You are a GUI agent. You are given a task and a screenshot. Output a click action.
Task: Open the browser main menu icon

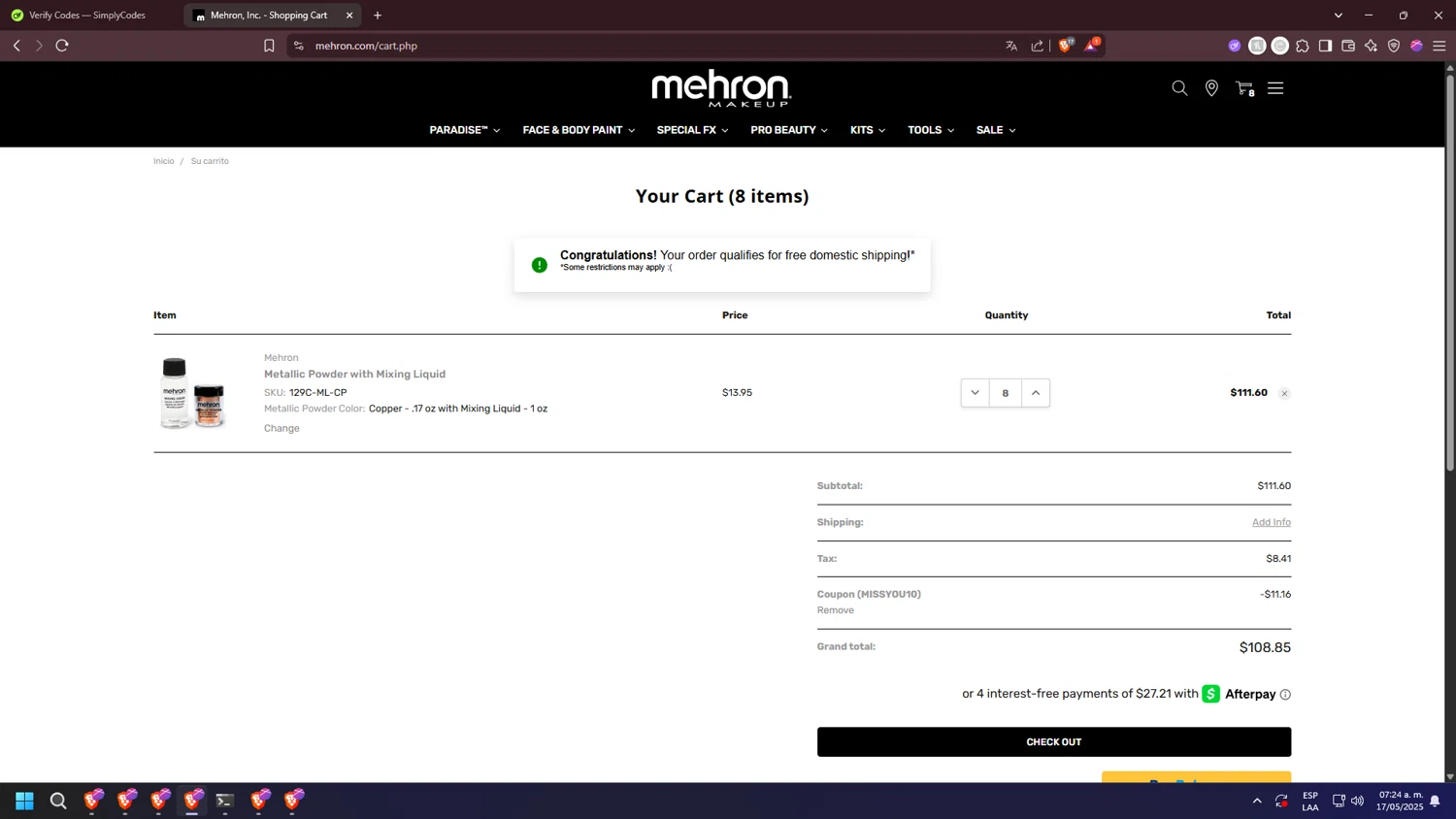1439,46
